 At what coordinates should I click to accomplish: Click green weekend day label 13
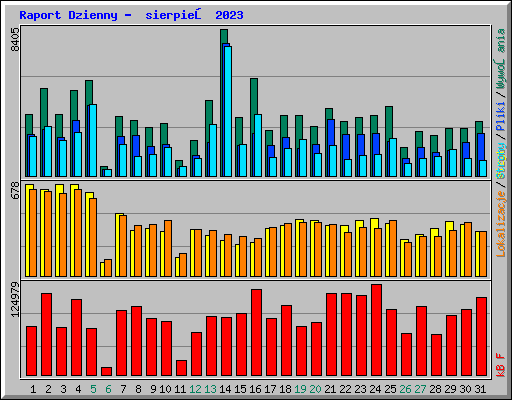[210, 389]
